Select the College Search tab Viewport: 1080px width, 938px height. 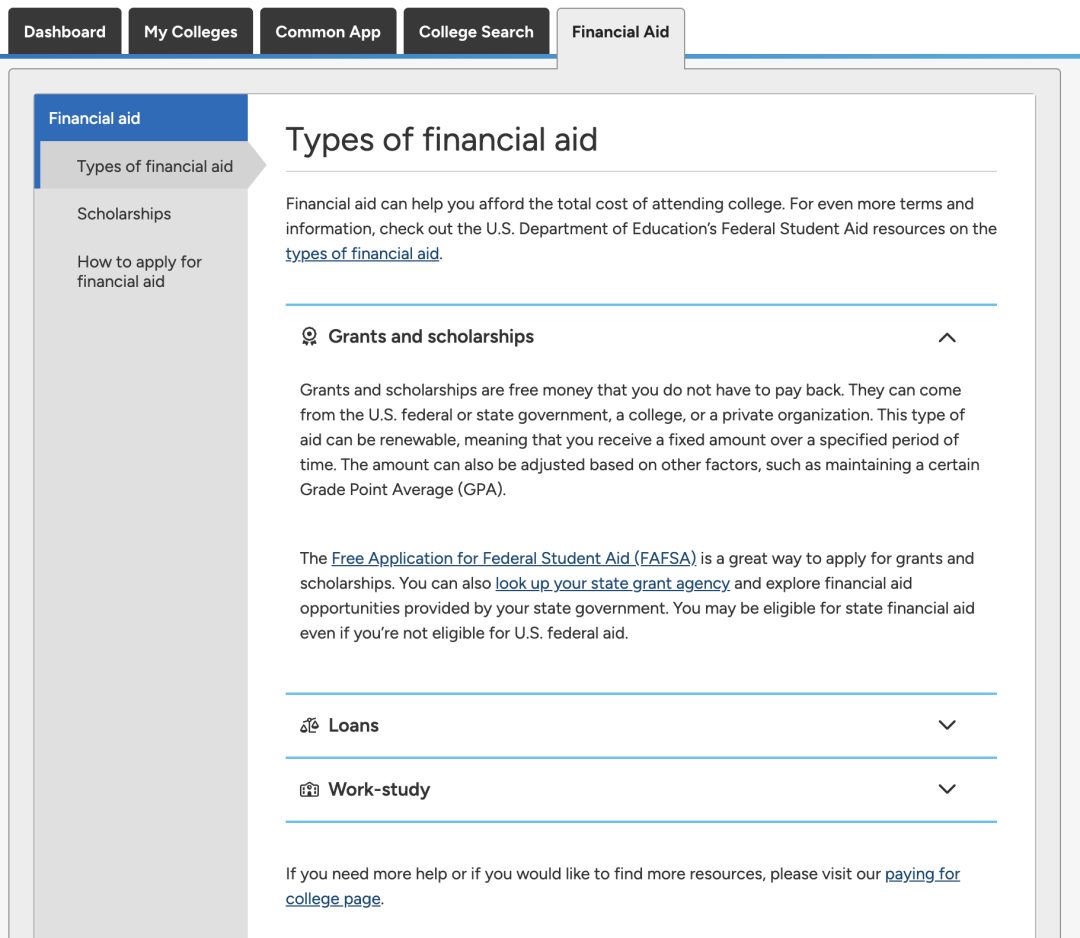(x=476, y=32)
